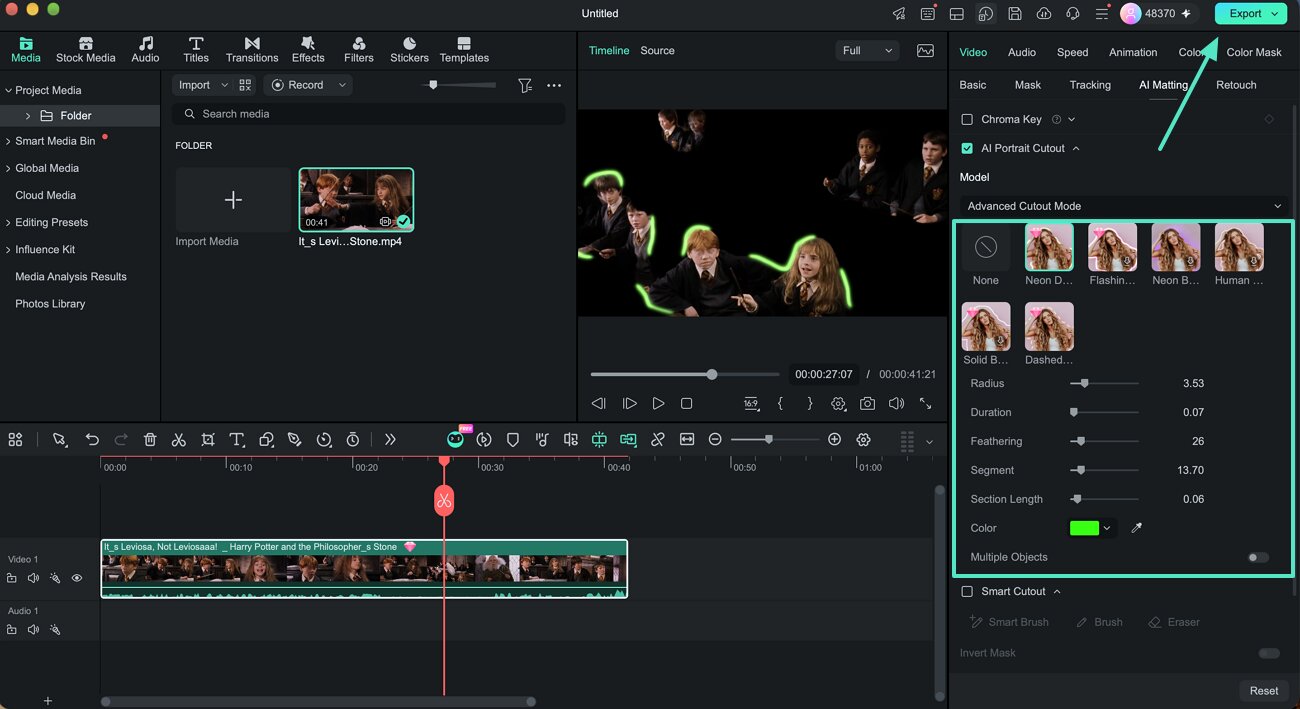Image resolution: width=1300 pixels, height=709 pixels.
Task: Click the green Color swatch
Action: pos(1084,528)
